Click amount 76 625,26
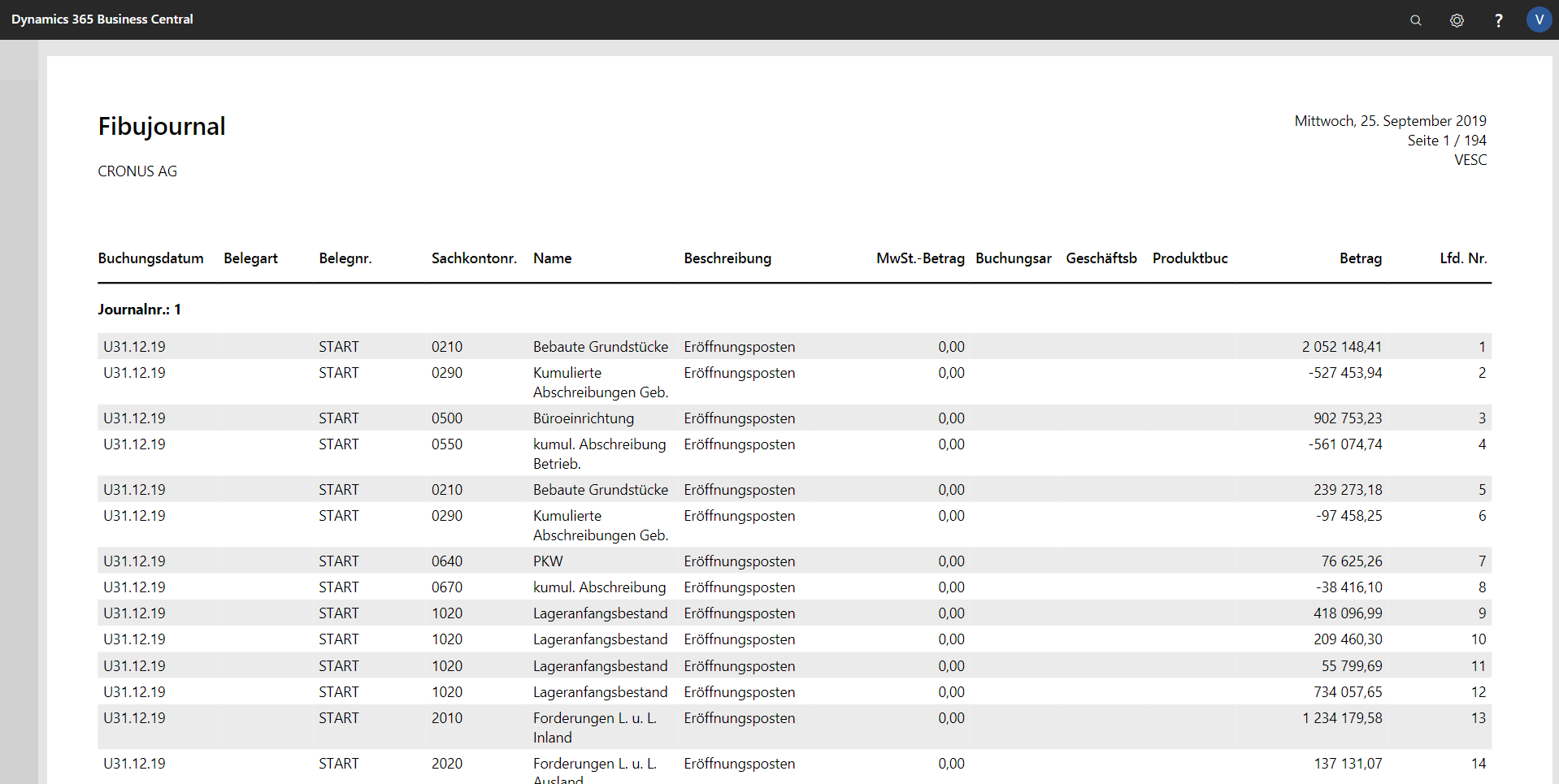The height and width of the screenshot is (784, 1559). [1352, 561]
